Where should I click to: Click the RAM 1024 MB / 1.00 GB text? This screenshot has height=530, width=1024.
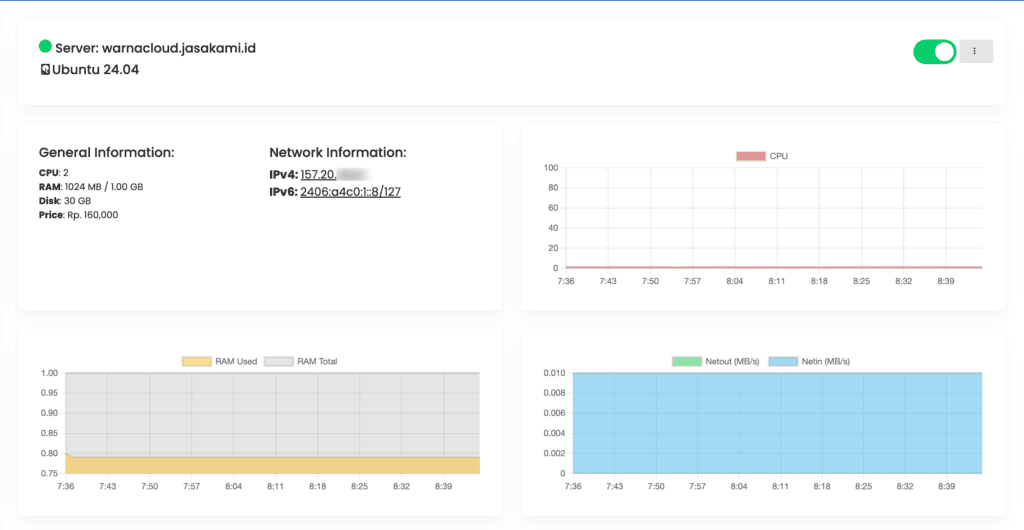pos(91,187)
